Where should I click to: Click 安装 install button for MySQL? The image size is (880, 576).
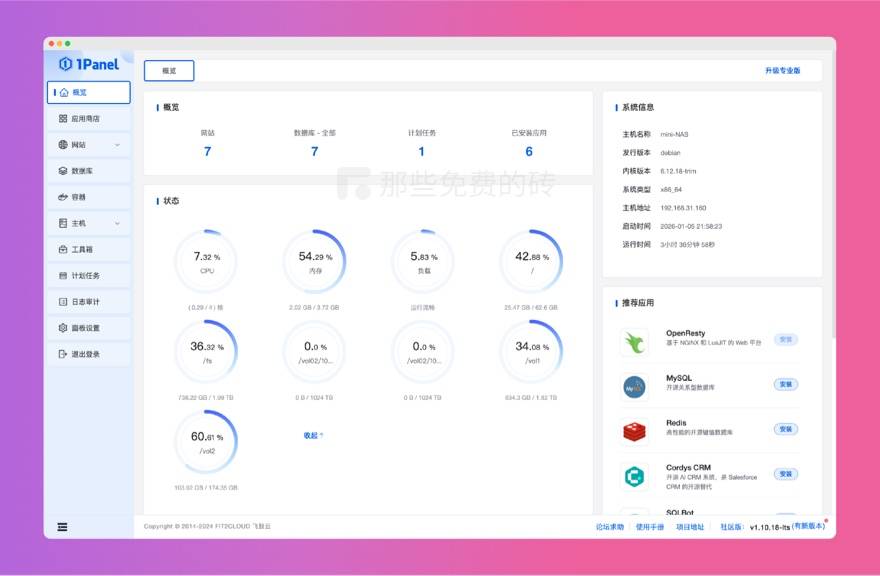[x=786, y=384]
